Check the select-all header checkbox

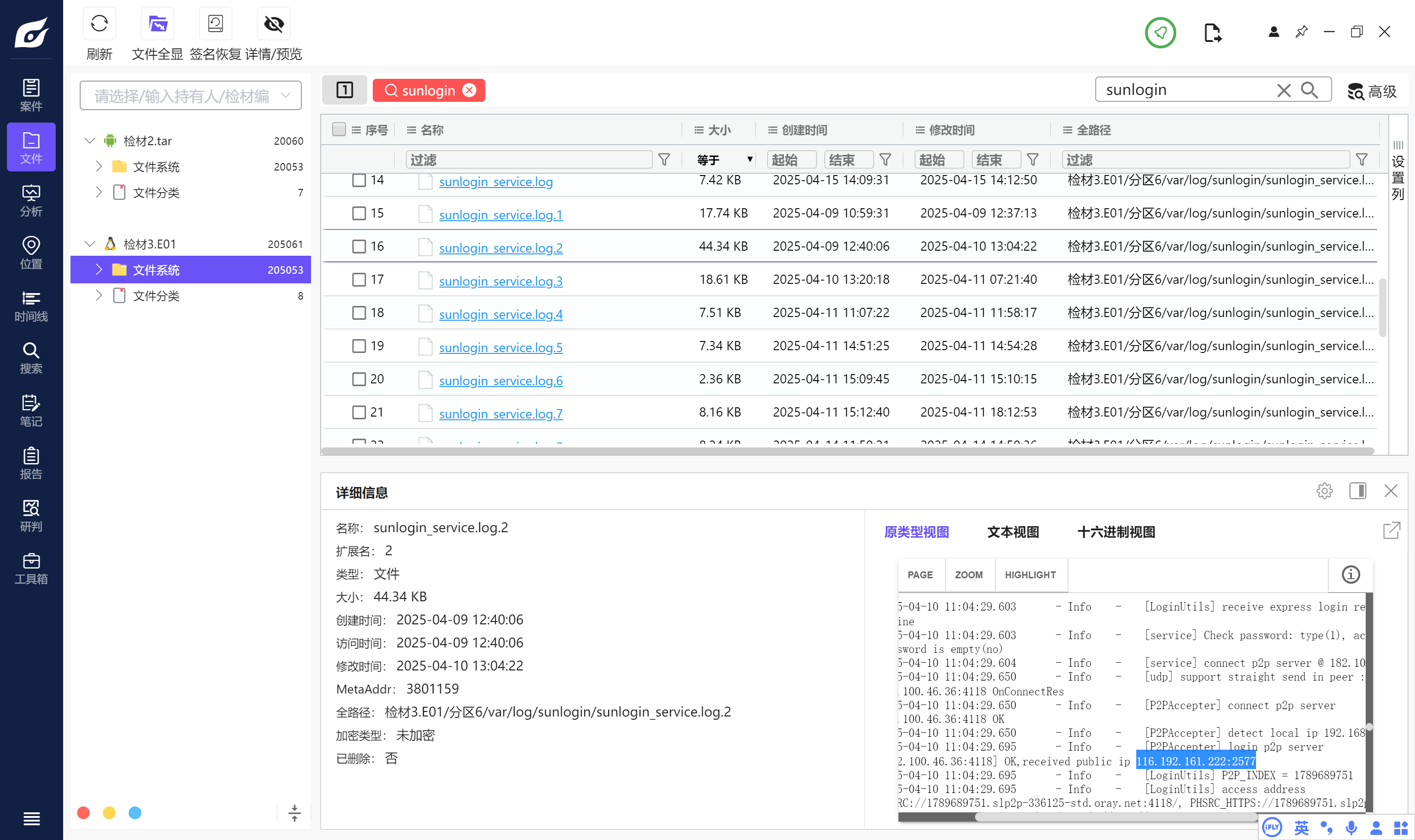(339, 129)
